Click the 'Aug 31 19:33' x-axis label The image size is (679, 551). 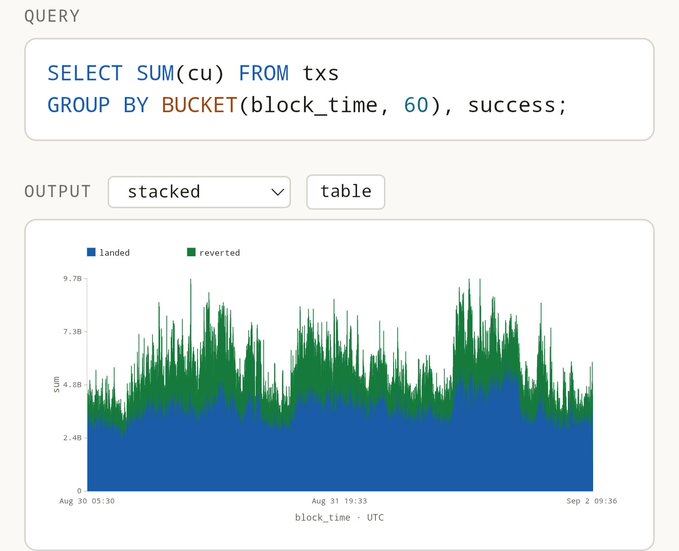pos(339,501)
